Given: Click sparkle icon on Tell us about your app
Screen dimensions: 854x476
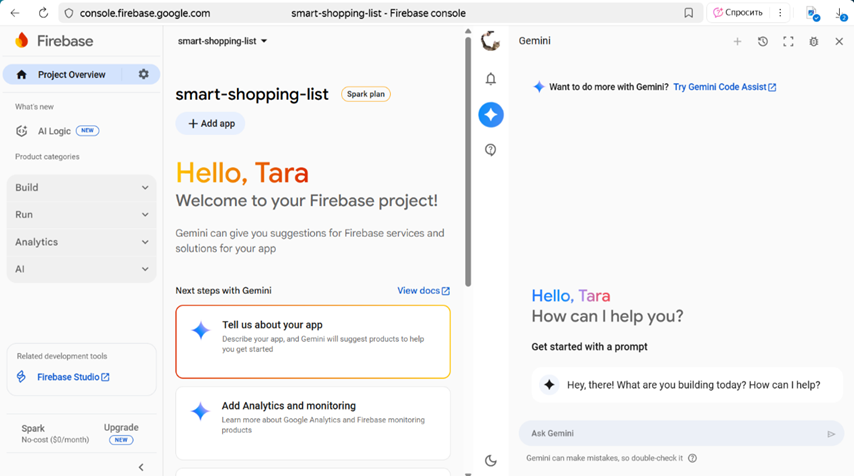Looking at the screenshot, I should 200,330.
